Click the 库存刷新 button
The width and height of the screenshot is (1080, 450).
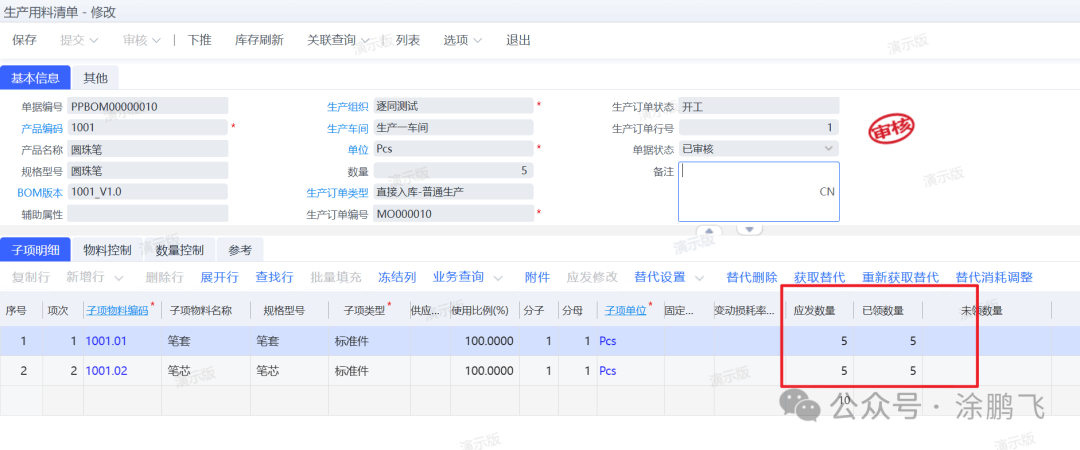[x=259, y=40]
